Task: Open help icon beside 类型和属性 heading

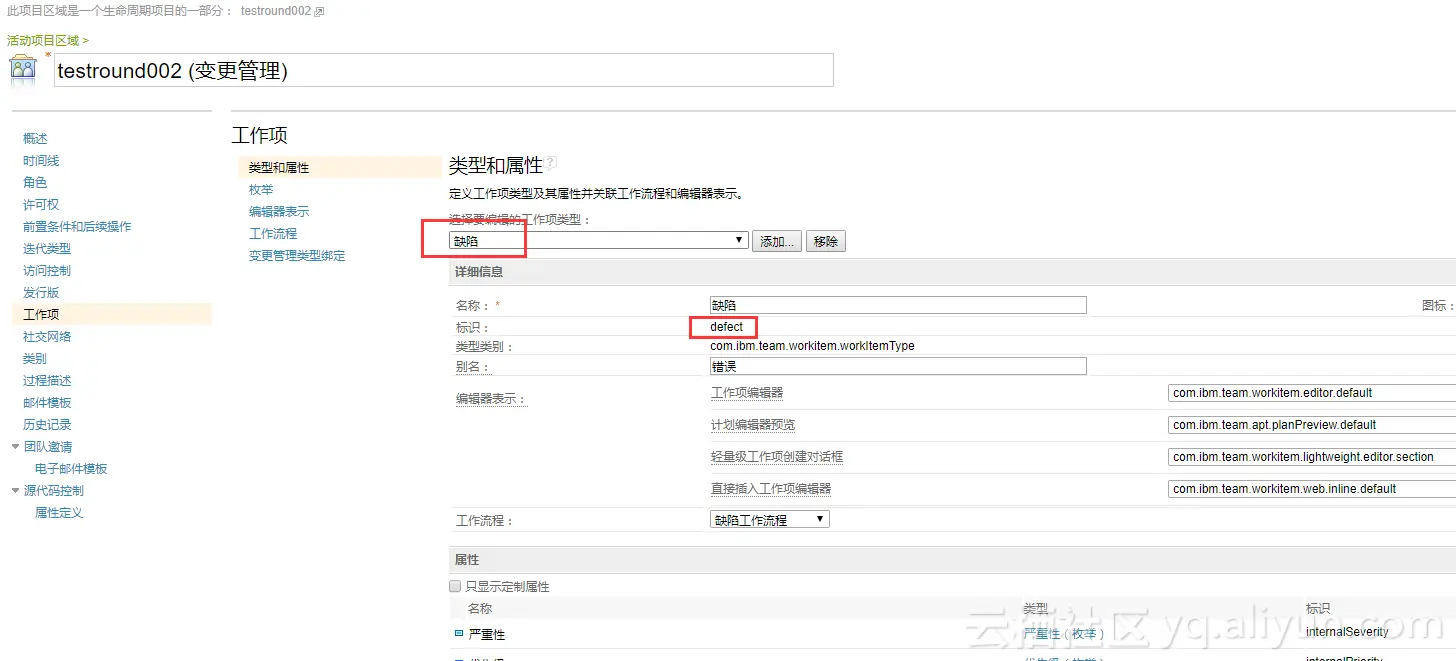Action: pos(550,163)
